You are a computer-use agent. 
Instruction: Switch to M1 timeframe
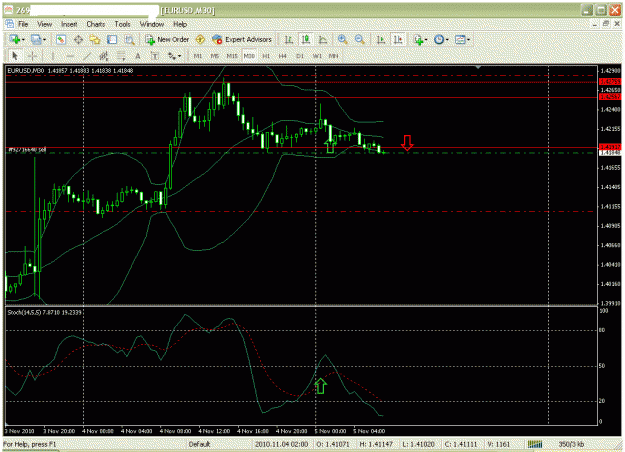tap(198, 56)
